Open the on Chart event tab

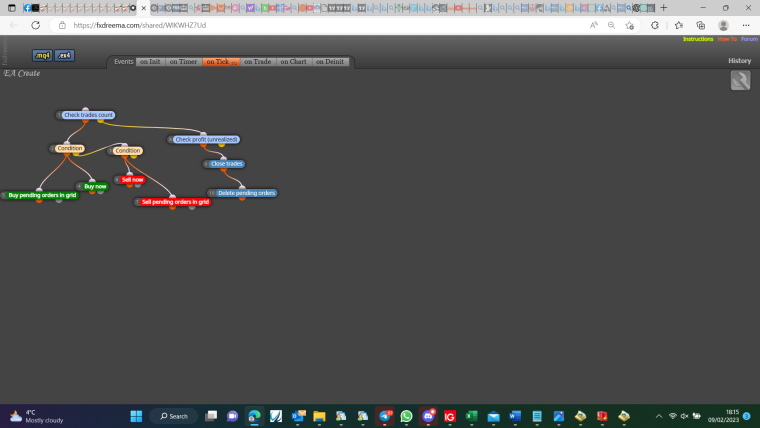point(293,62)
